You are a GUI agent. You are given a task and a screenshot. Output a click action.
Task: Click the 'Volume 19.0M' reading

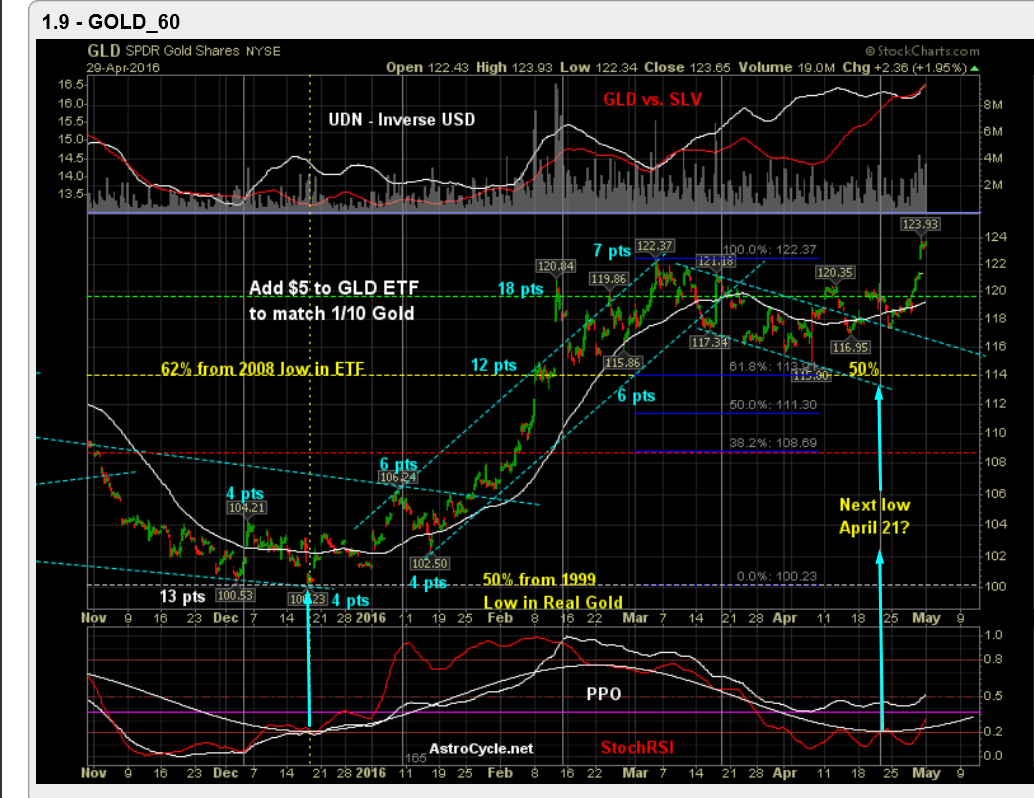click(786, 67)
